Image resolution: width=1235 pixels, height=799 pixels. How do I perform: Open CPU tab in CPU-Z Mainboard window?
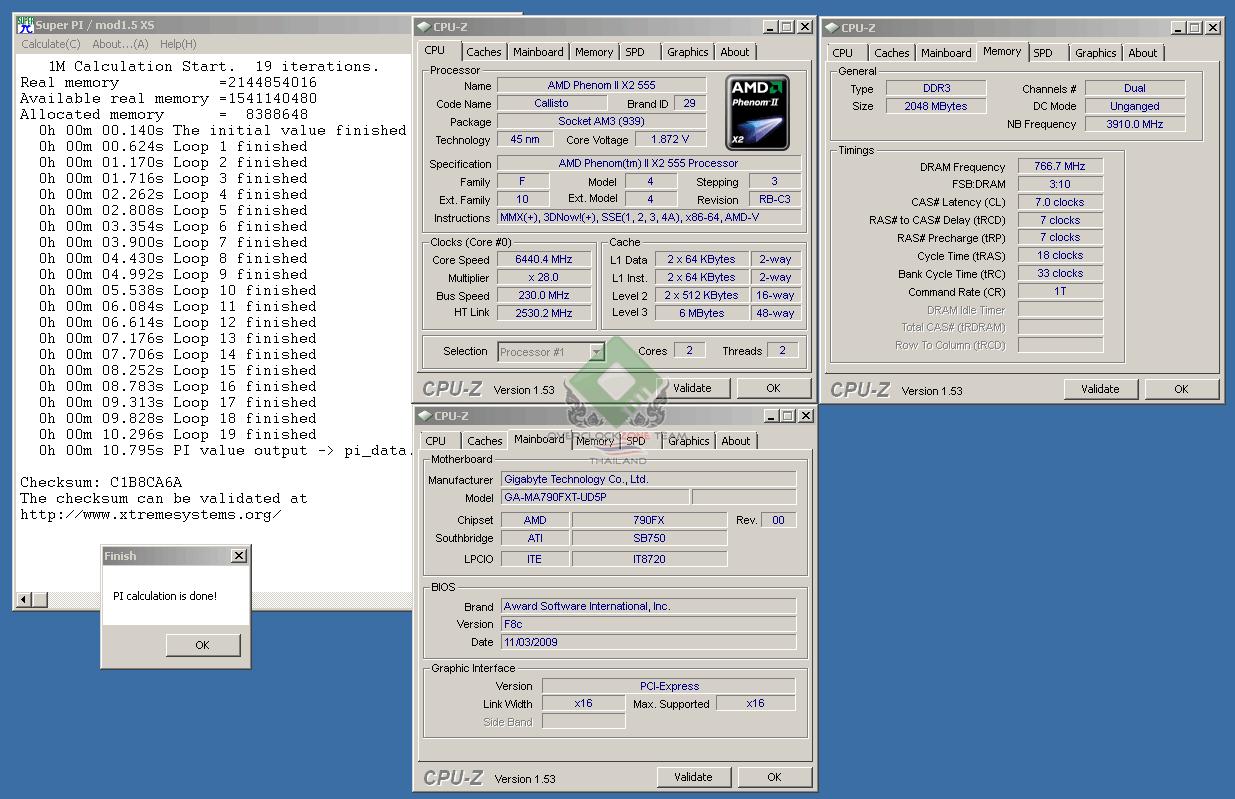click(436, 441)
